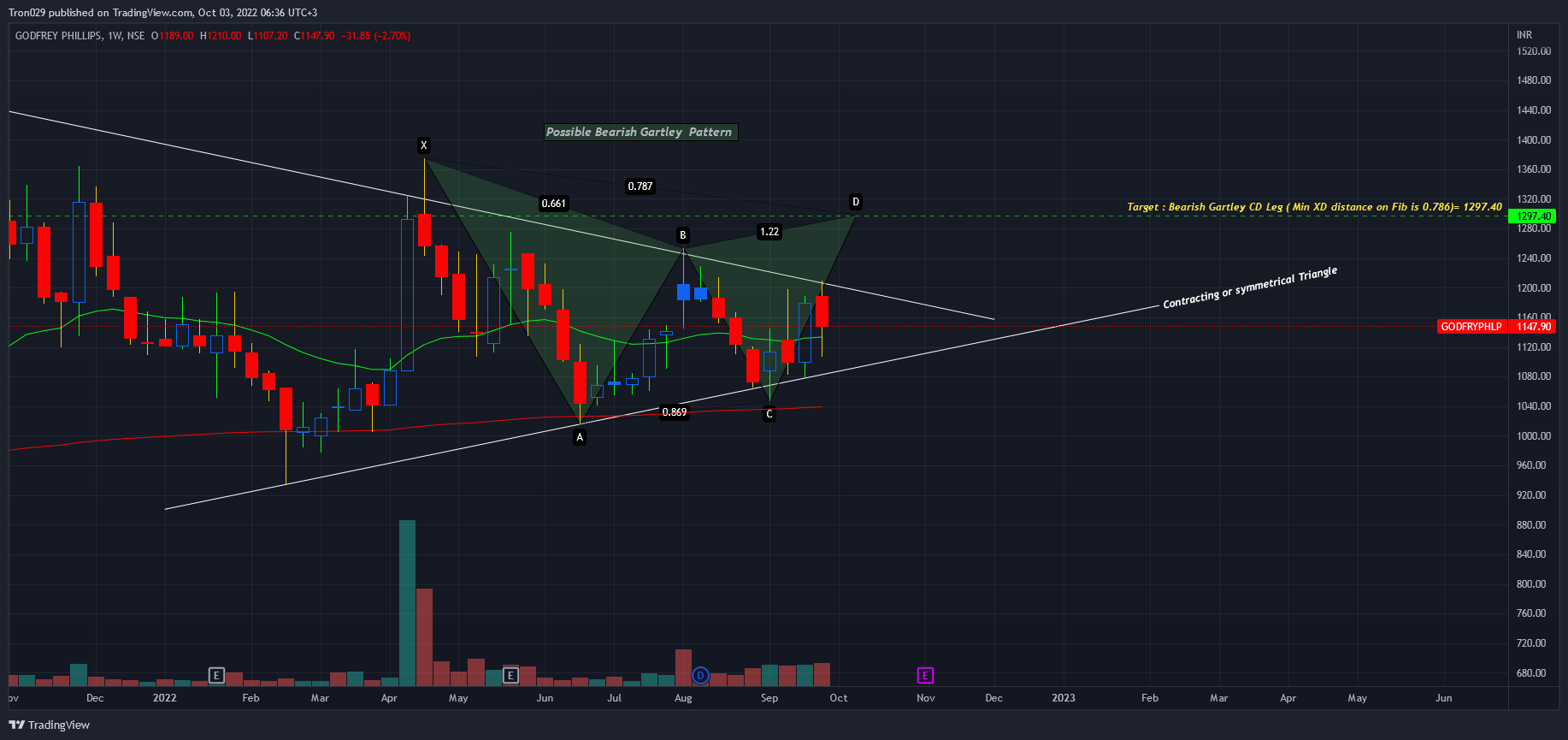Click the INR currency label

1524,35
